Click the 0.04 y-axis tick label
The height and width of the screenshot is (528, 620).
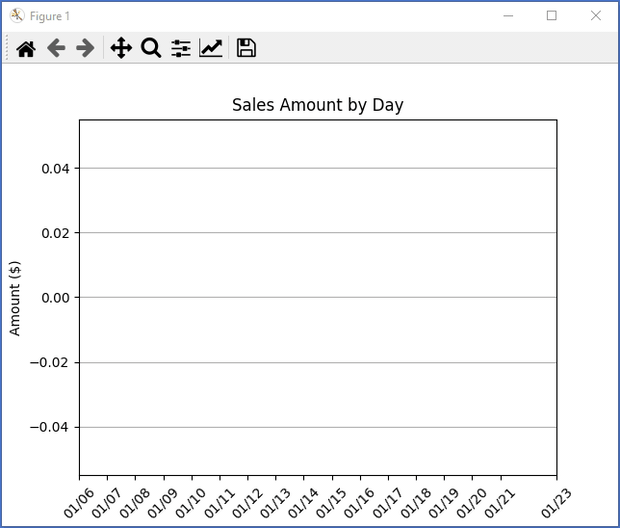[x=56, y=168]
